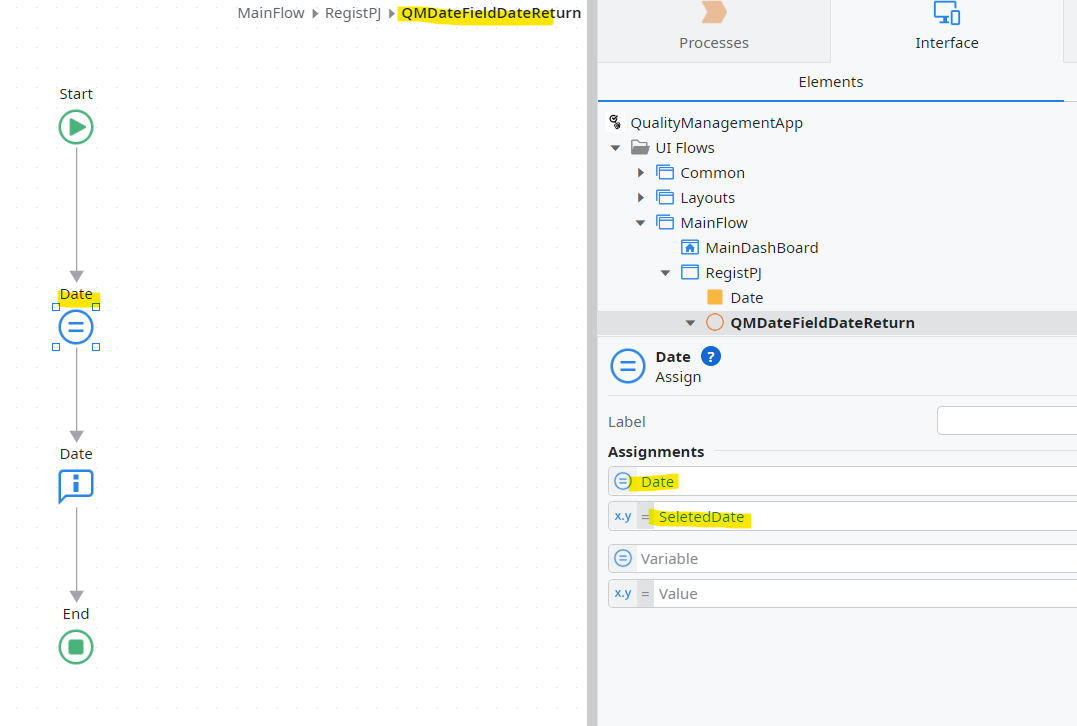
Task: Click the x.y icon beside SeletedDate
Action: (622, 516)
